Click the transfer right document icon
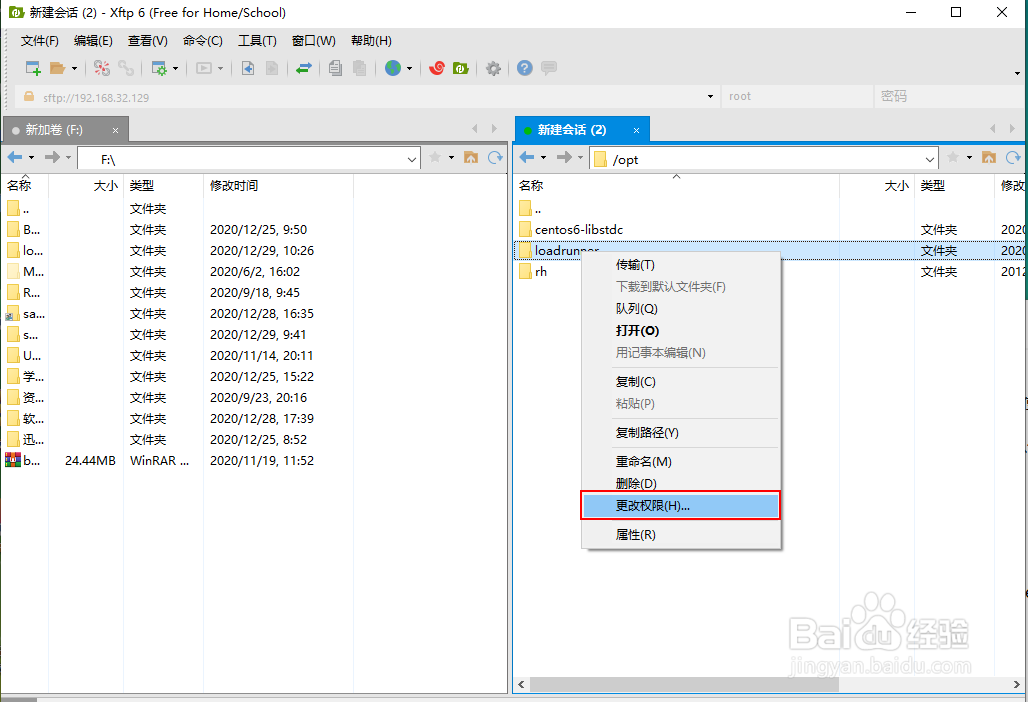Screen dimensions: 1028x702 272,68
